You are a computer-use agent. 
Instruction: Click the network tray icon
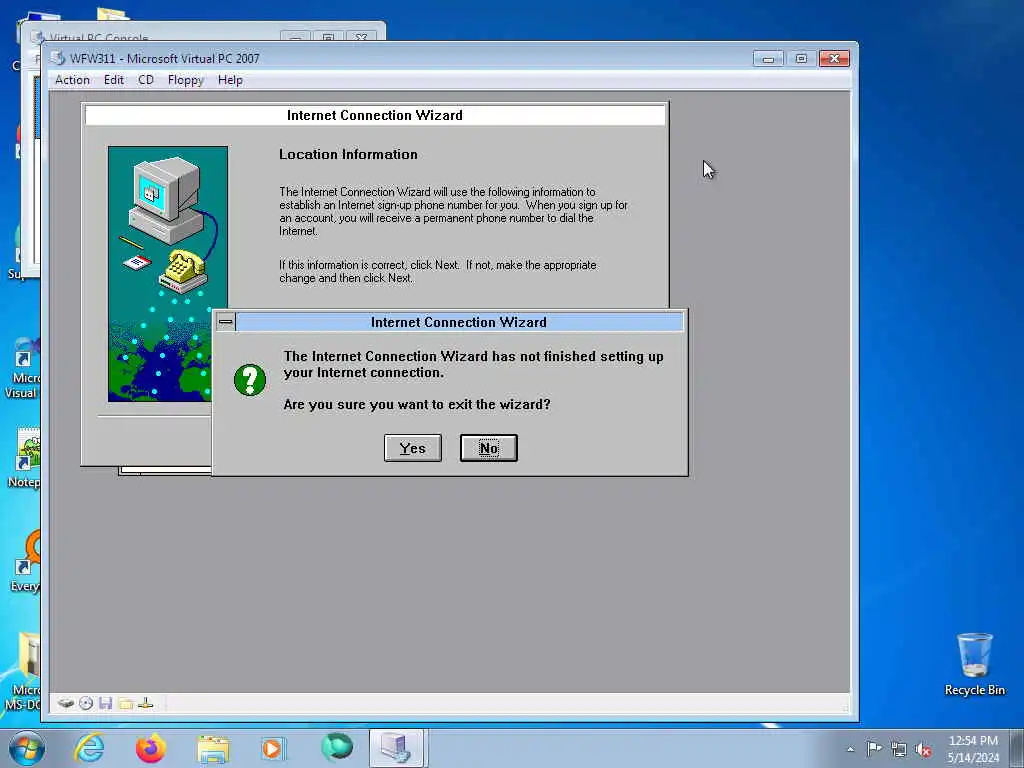coord(899,750)
